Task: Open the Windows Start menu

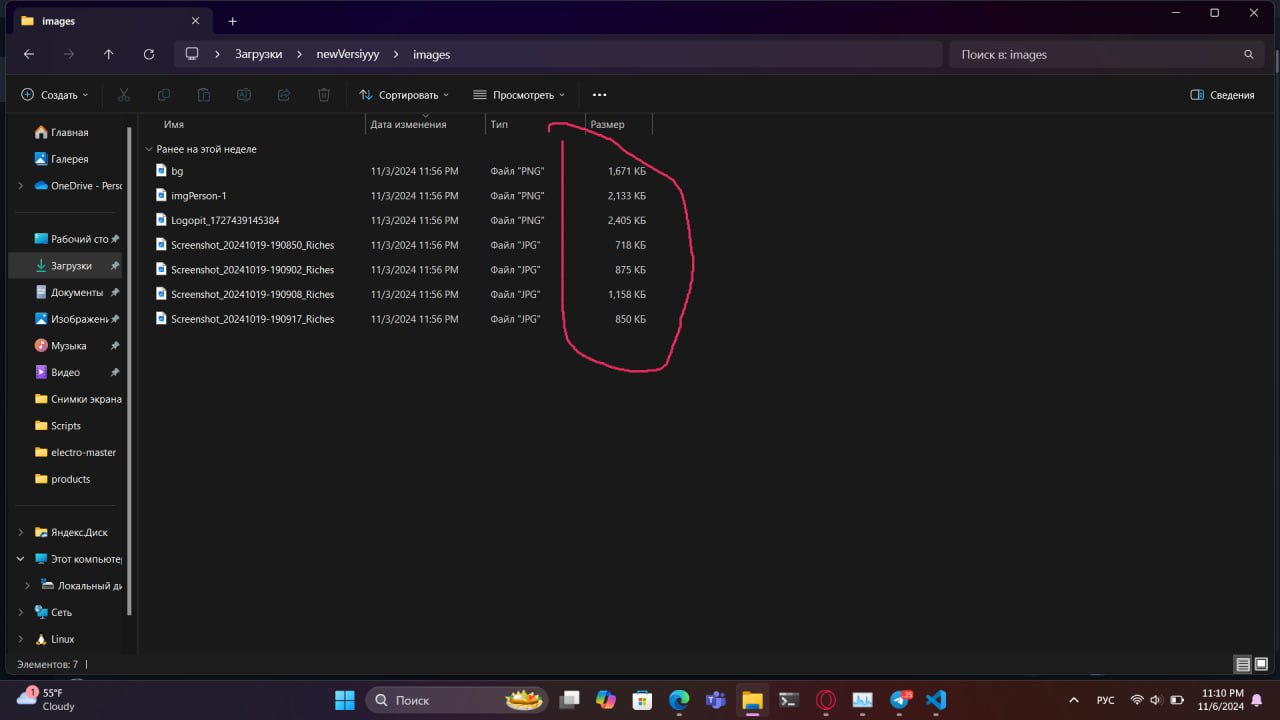Action: pyautogui.click(x=344, y=700)
